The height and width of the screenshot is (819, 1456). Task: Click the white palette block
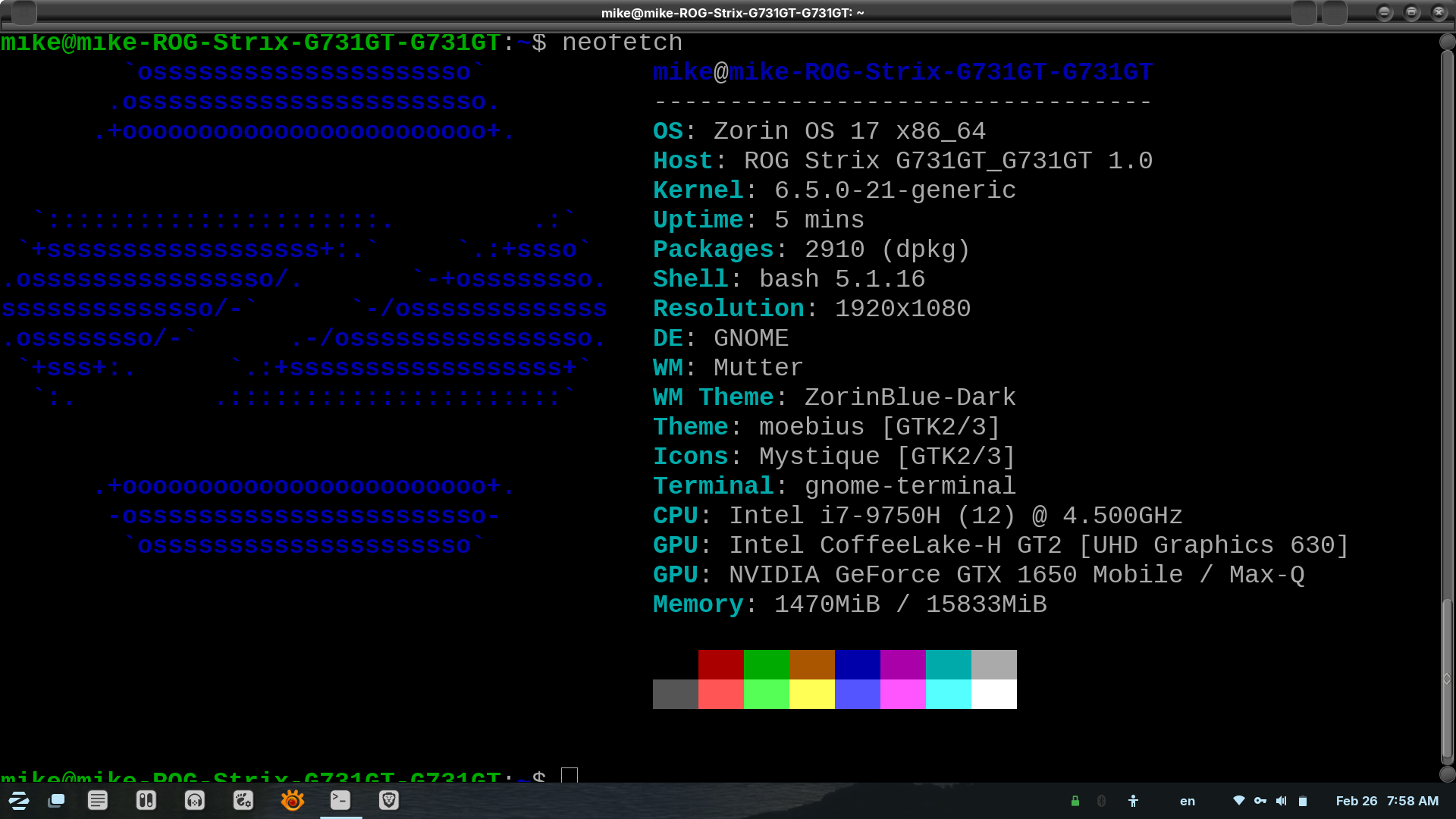[994, 694]
